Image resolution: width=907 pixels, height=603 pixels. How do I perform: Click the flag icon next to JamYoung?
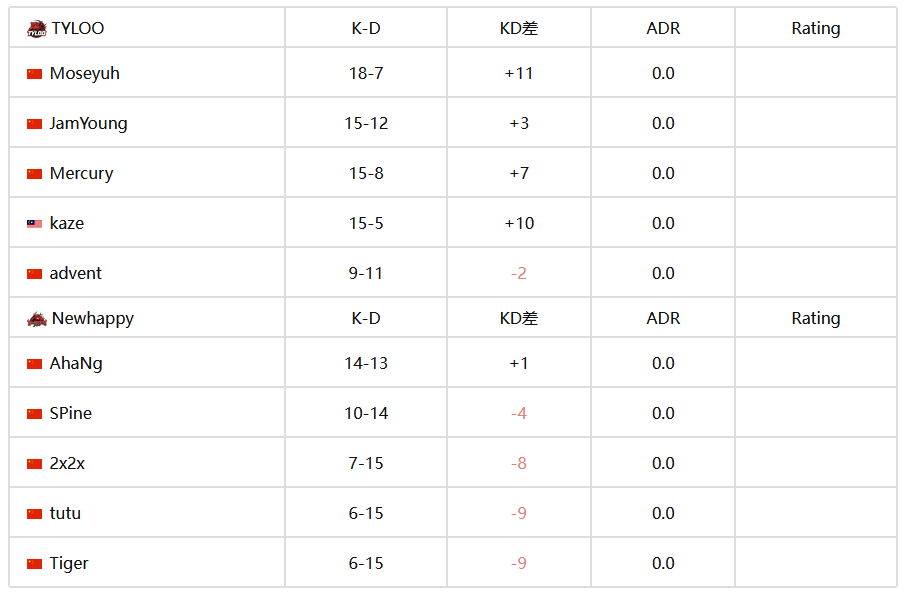(34, 124)
